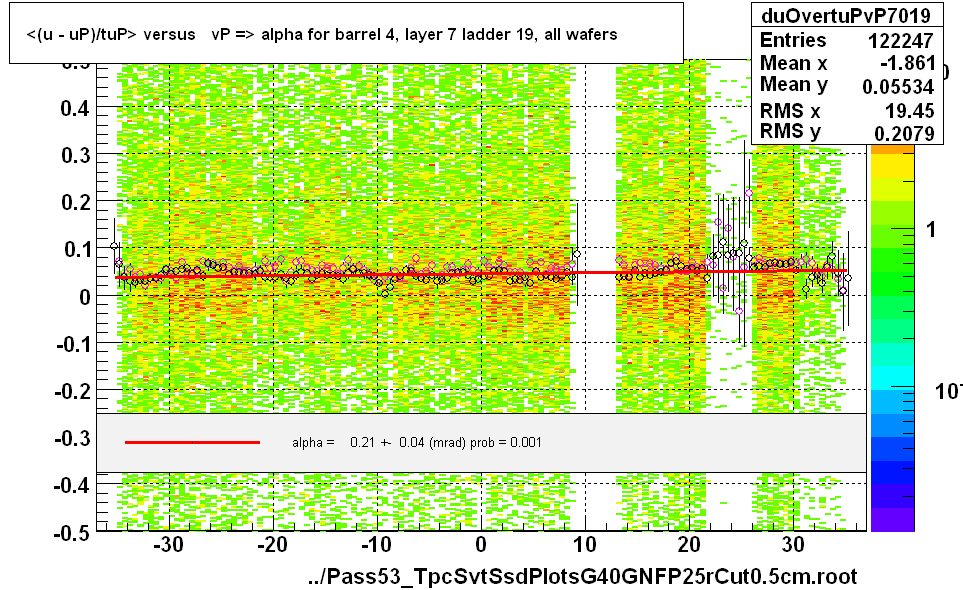Click the y-axis label -0.5

point(72,533)
